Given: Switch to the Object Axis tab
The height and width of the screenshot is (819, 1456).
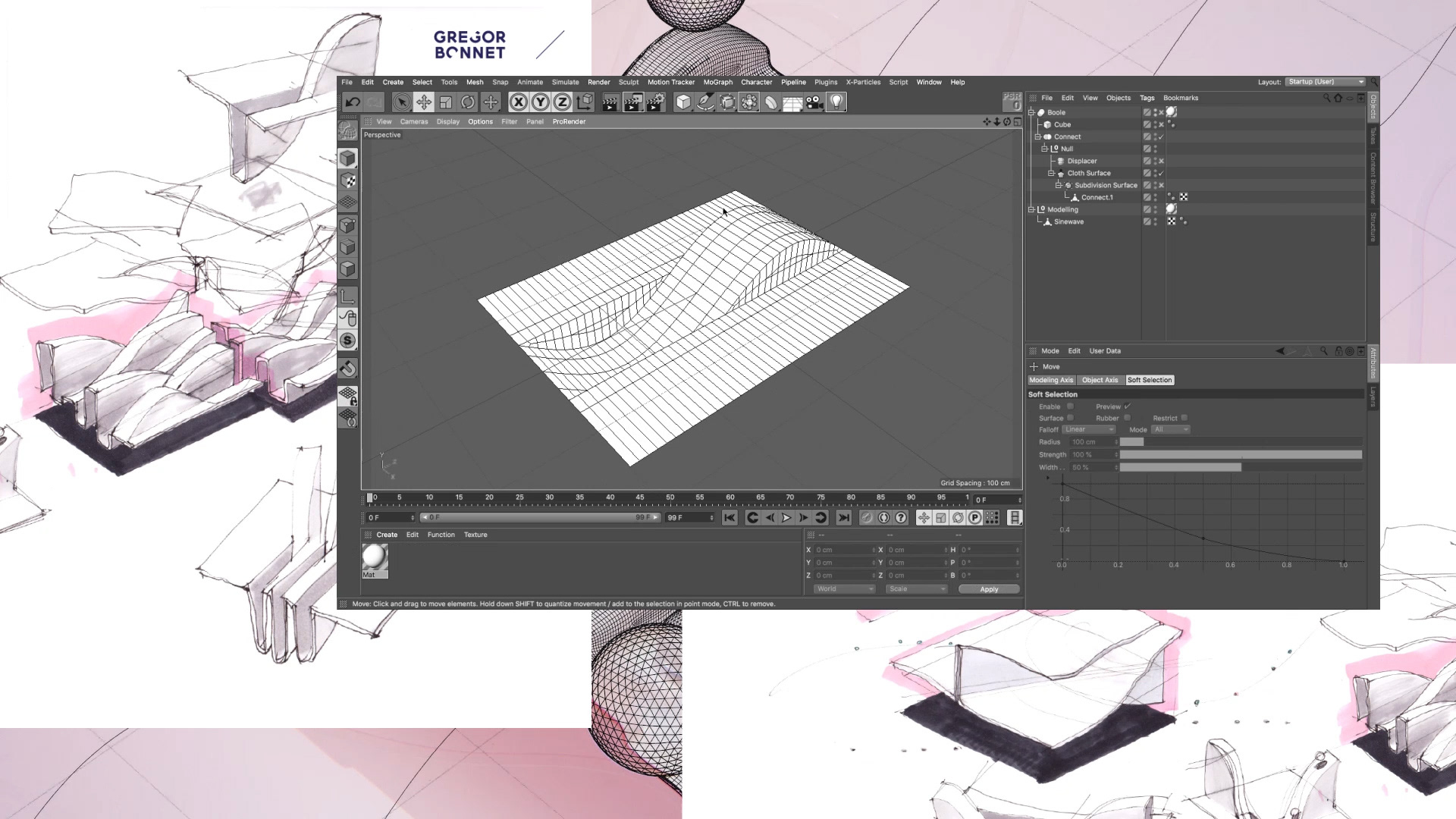Looking at the screenshot, I should pos(1100,380).
